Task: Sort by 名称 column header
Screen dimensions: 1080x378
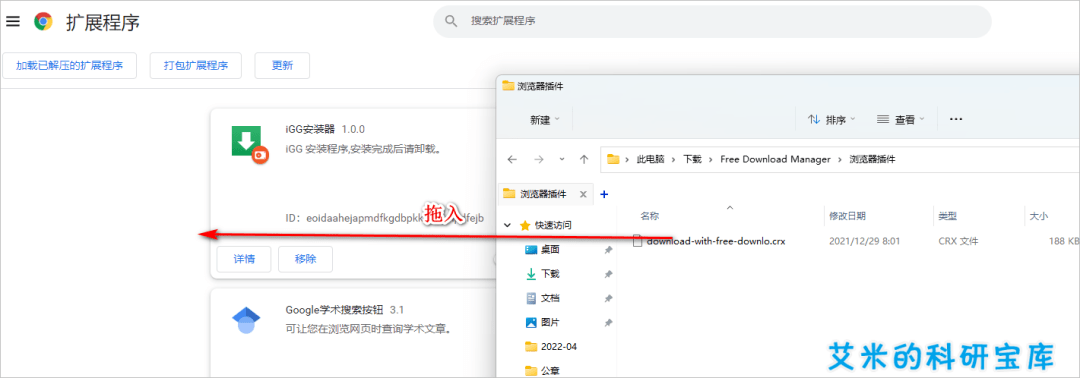Action: pyautogui.click(x=650, y=216)
